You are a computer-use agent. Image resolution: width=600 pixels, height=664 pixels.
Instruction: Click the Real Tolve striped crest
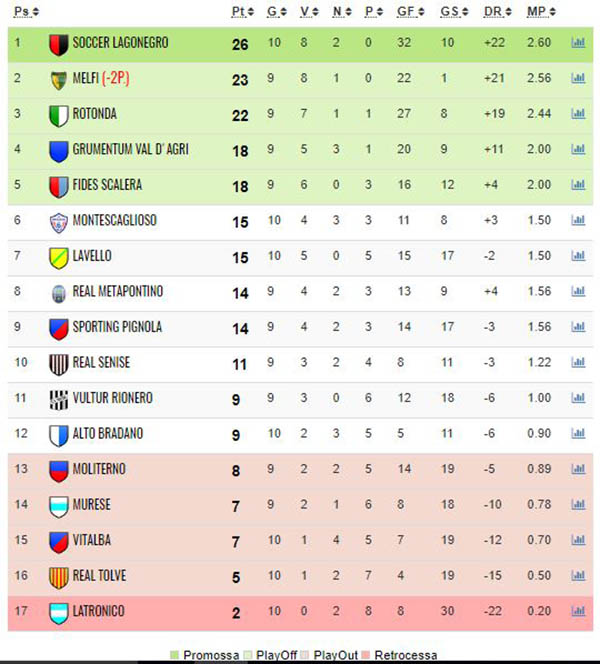click(58, 578)
